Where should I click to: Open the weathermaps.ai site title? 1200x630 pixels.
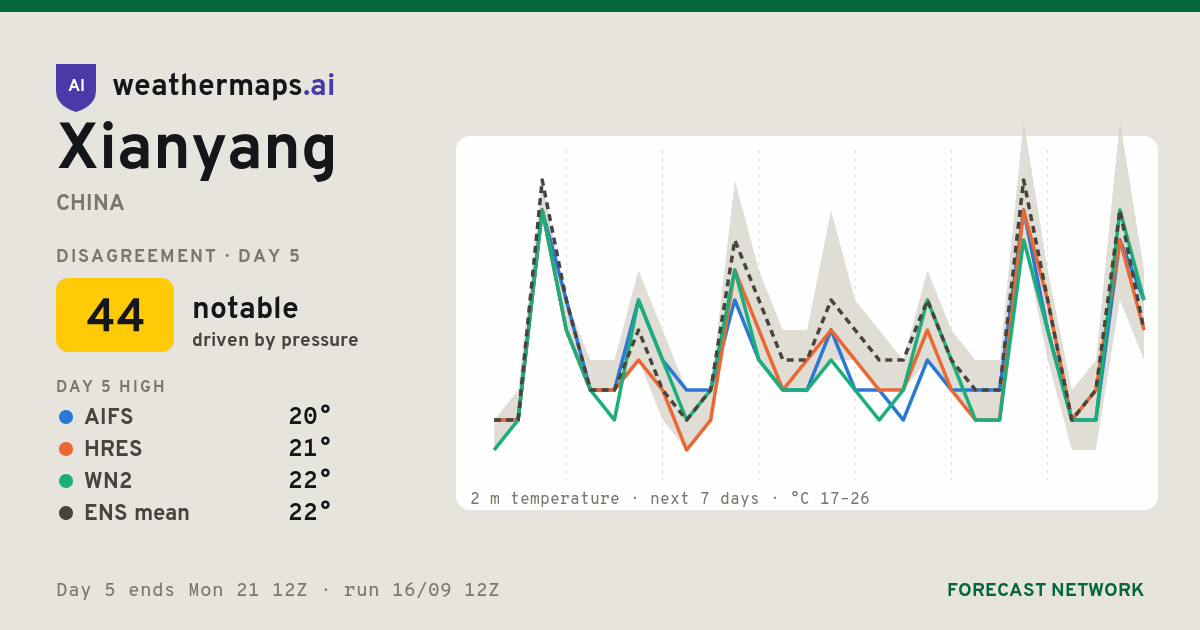(224, 86)
